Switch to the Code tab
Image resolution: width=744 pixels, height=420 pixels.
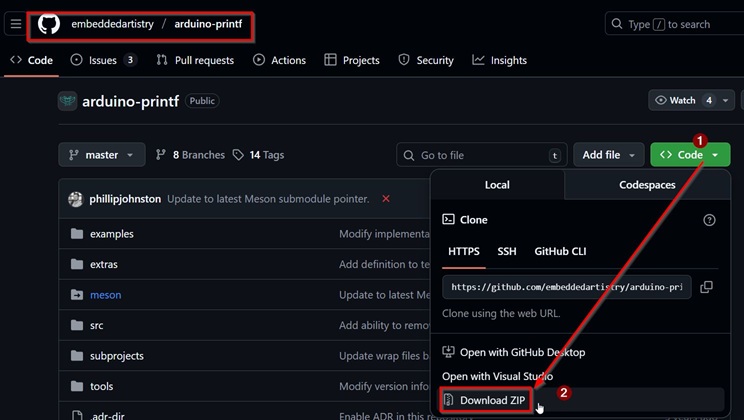pos(31,60)
